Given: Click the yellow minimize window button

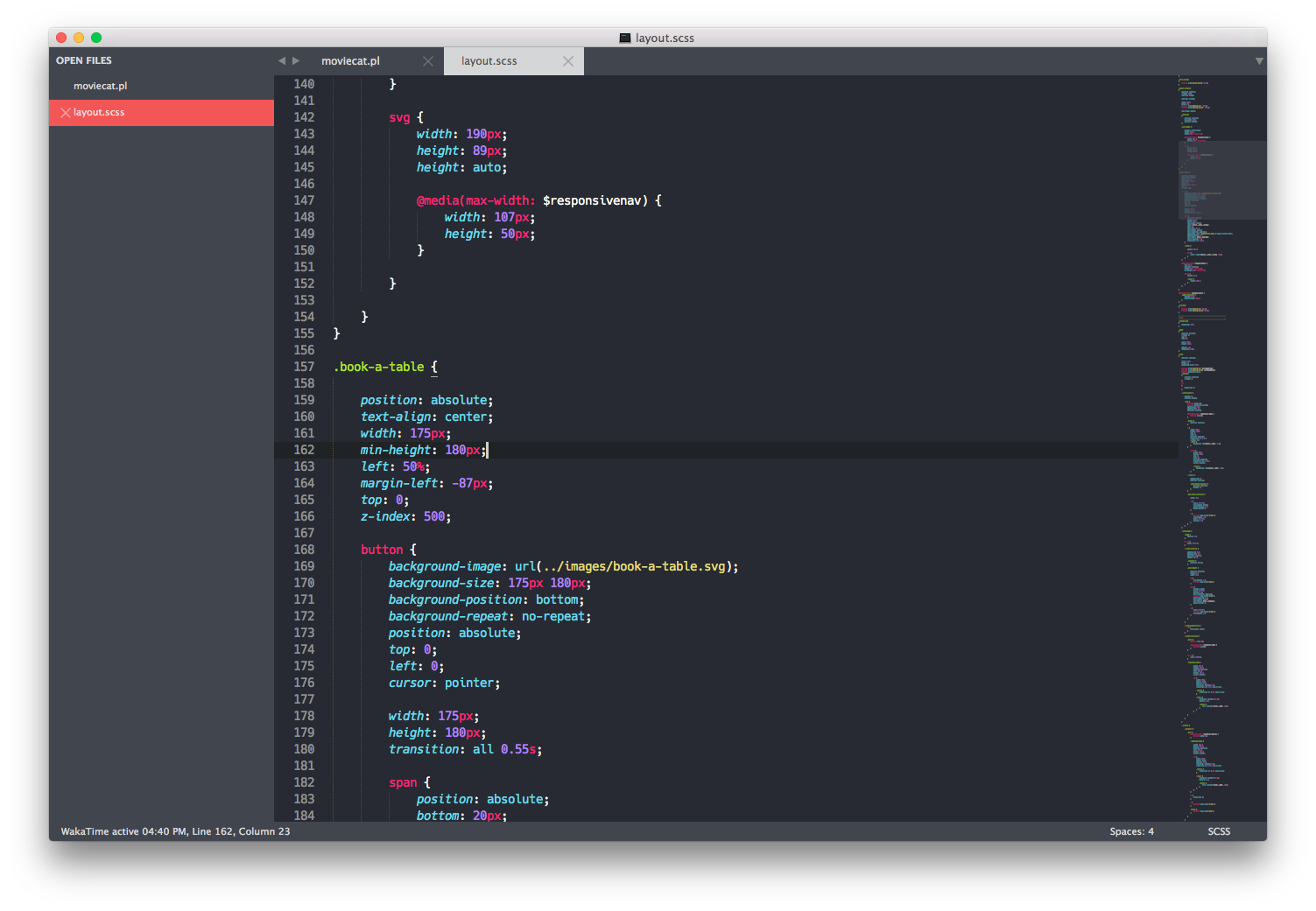Looking at the screenshot, I should tap(79, 38).
